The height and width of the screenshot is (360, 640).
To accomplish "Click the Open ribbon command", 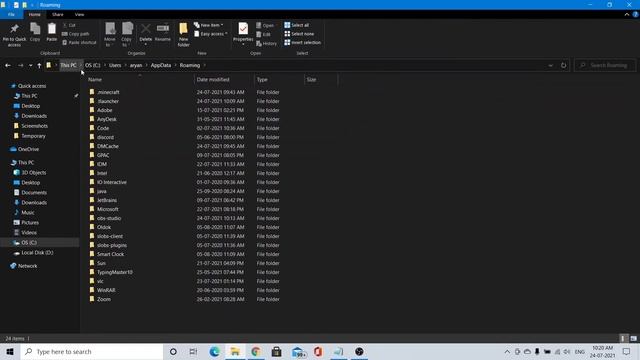I will click(265, 25).
